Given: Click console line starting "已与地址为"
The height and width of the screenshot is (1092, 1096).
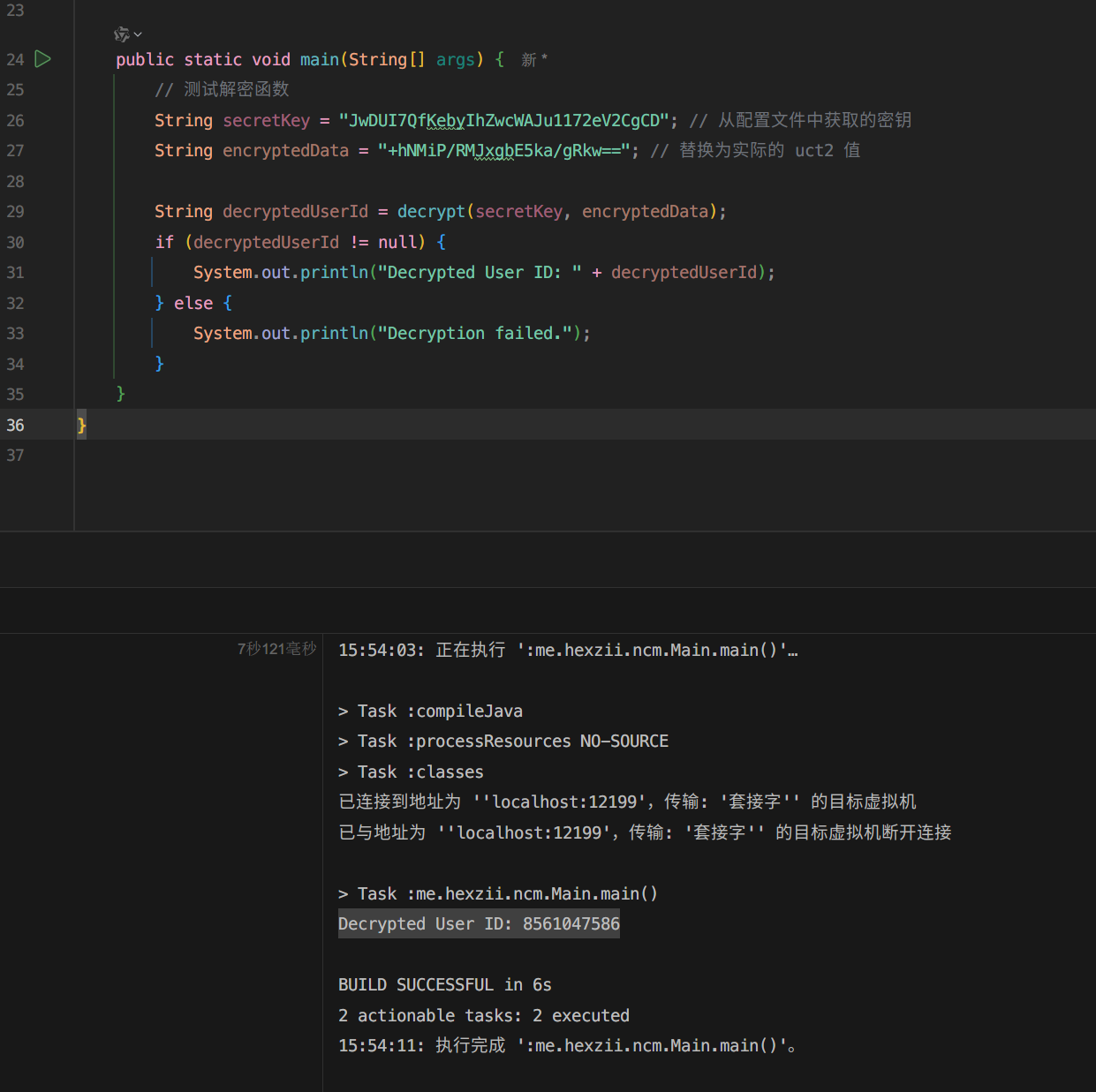Looking at the screenshot, I should point(645,832).
